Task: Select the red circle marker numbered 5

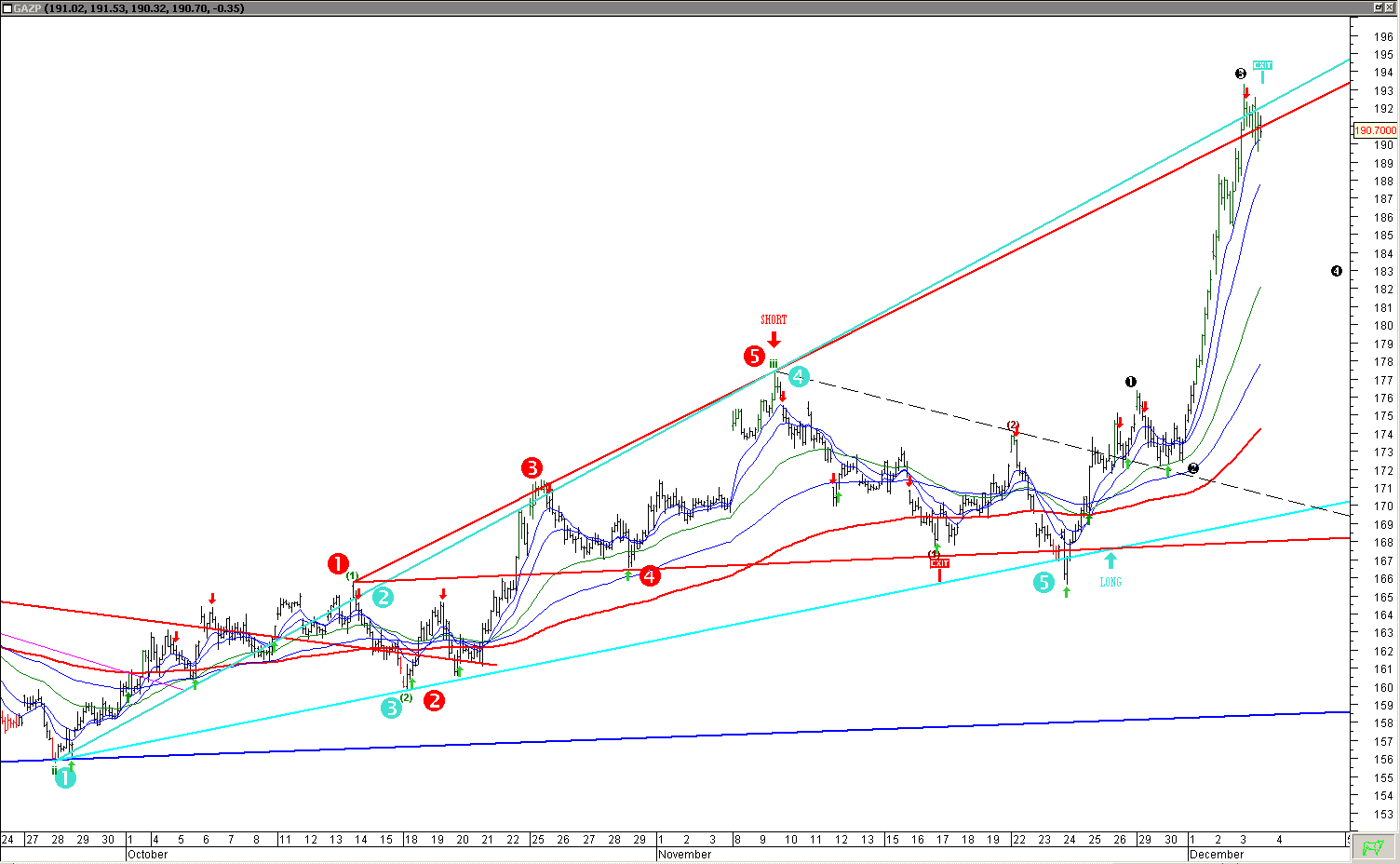Action: (x=755, y=356)
